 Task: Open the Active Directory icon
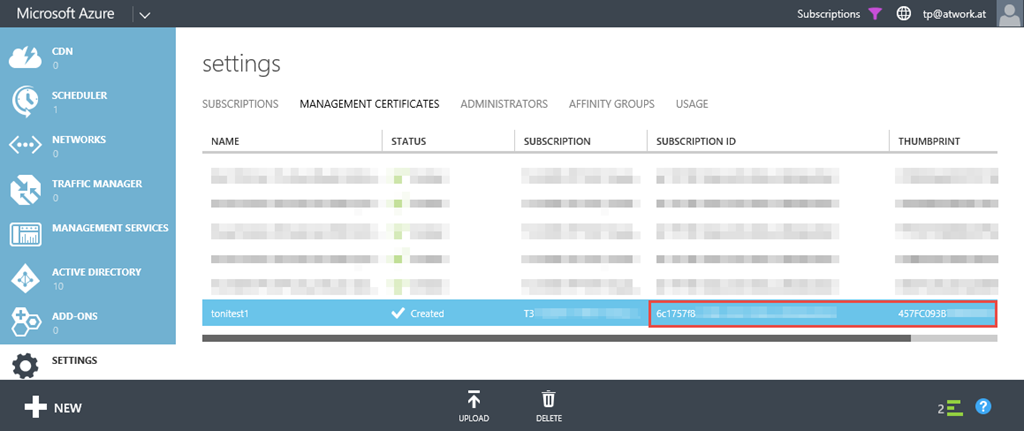(25, 279)
